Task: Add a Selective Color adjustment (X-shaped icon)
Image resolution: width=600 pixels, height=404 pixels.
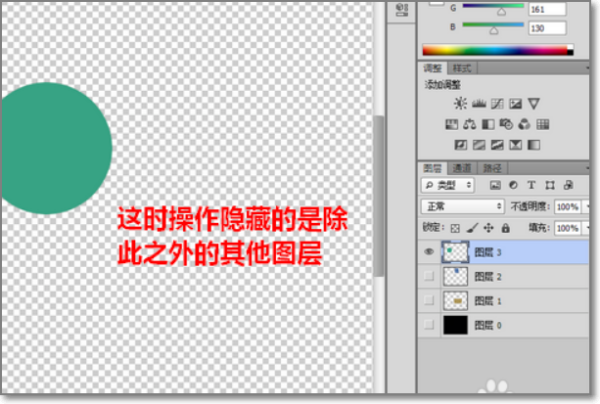Action: tap(515, 145)
